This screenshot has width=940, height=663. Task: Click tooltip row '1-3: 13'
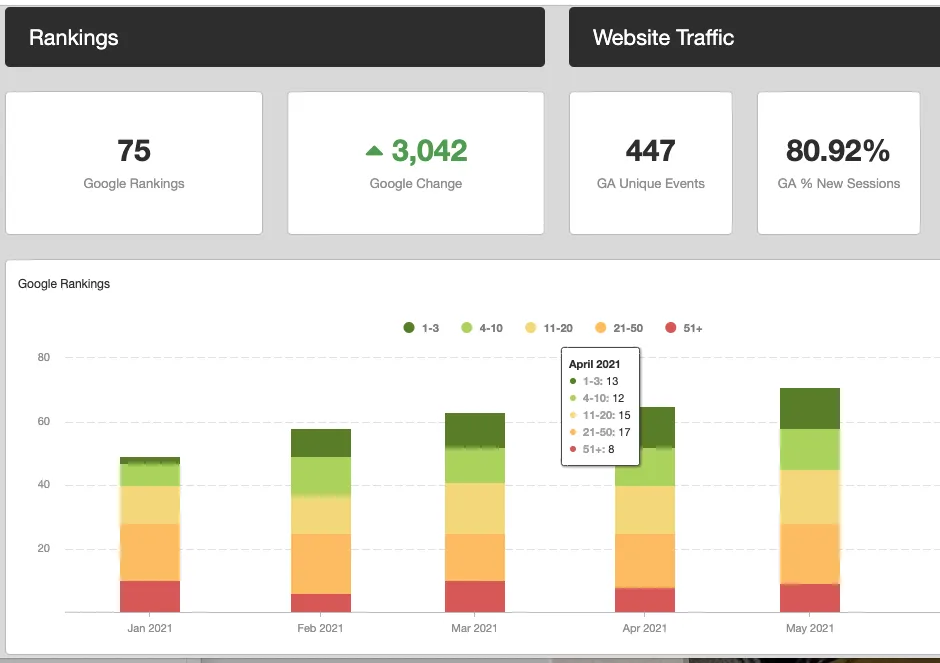(594, 381)
